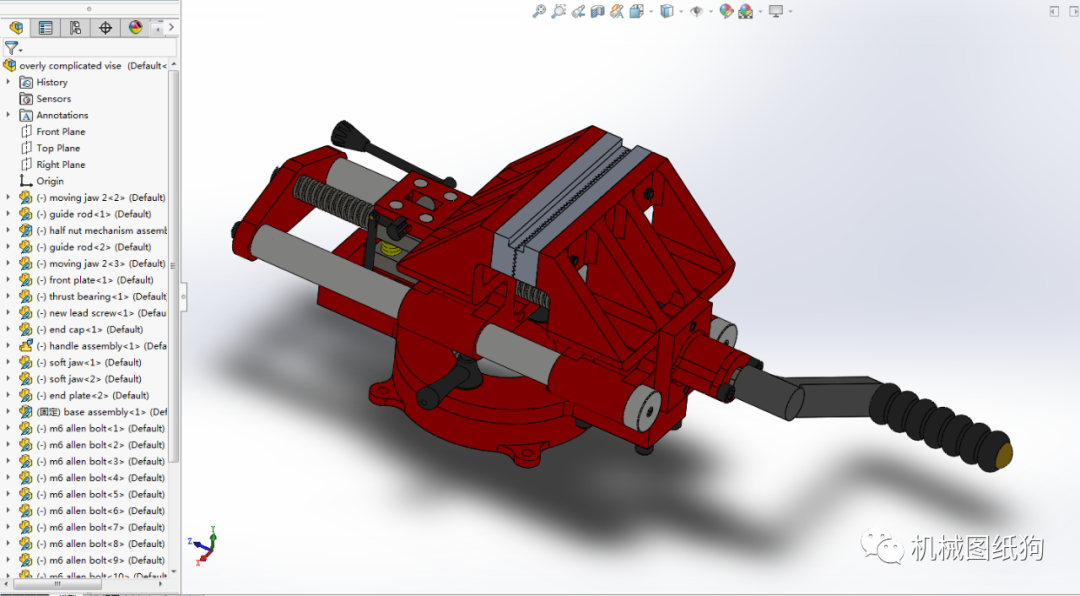Viewport: 1080px width, 596px height.
Task: Click the Zoom to Fit icon
Action: click(x=538, y=10)
